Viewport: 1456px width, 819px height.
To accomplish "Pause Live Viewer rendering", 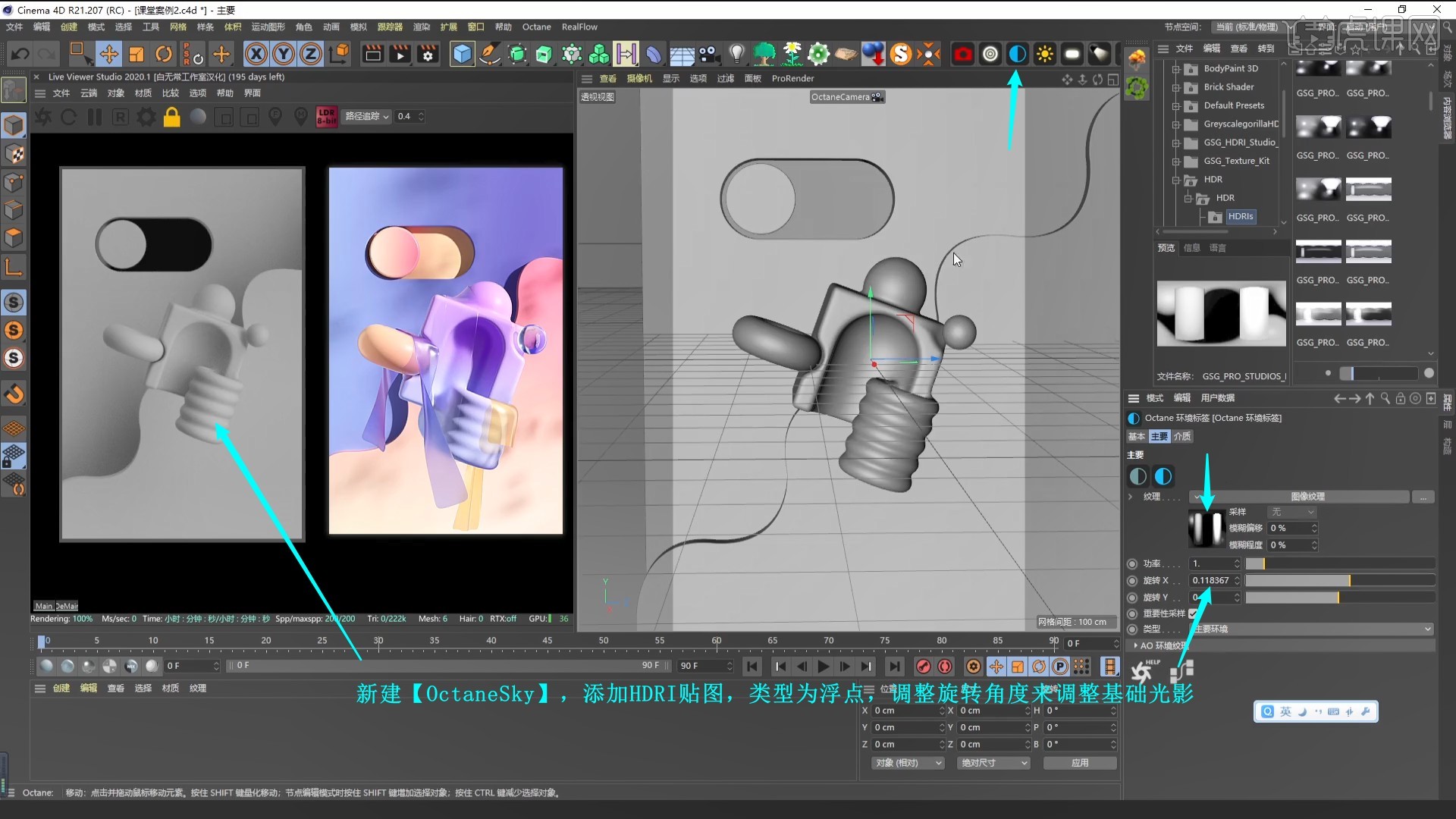I will 95,117.
